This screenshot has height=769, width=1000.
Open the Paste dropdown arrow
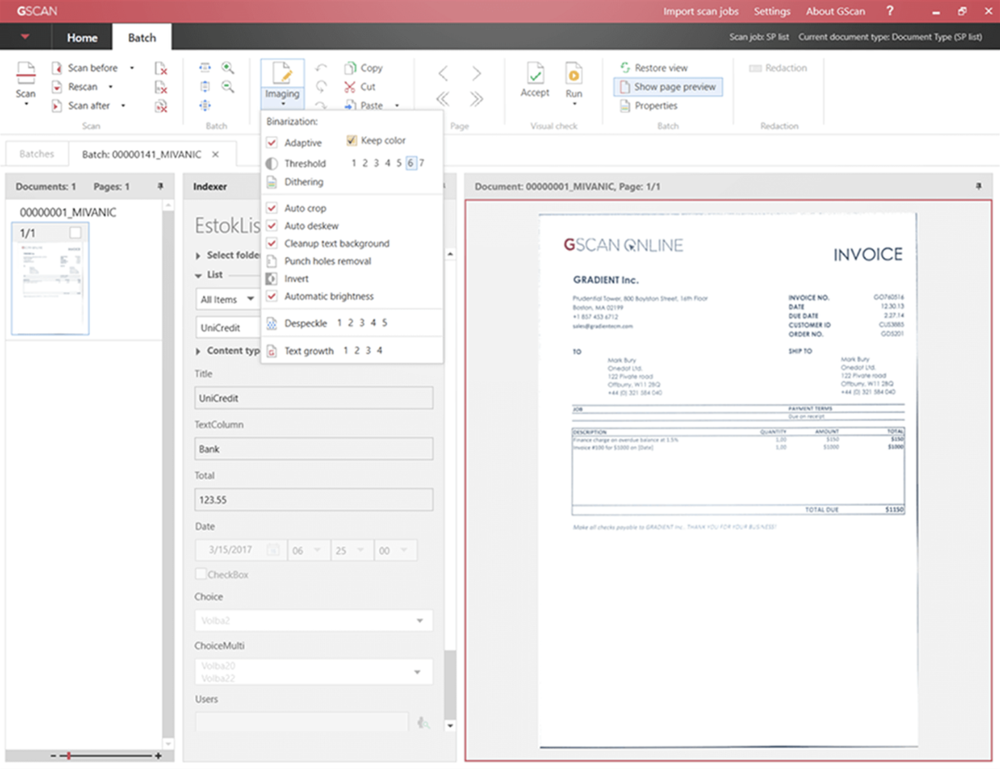[397, 106]
